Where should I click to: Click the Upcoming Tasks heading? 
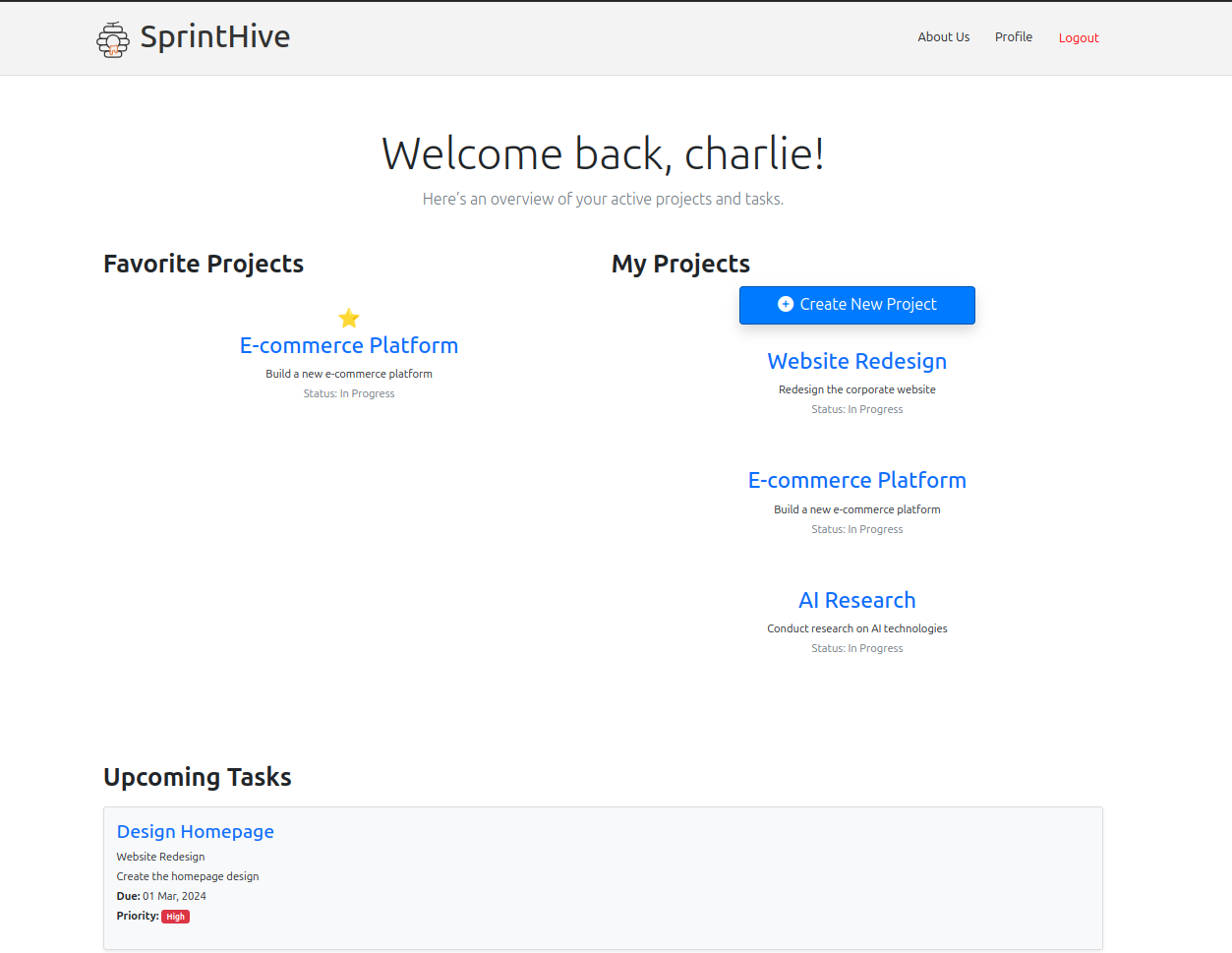[197, 776]
